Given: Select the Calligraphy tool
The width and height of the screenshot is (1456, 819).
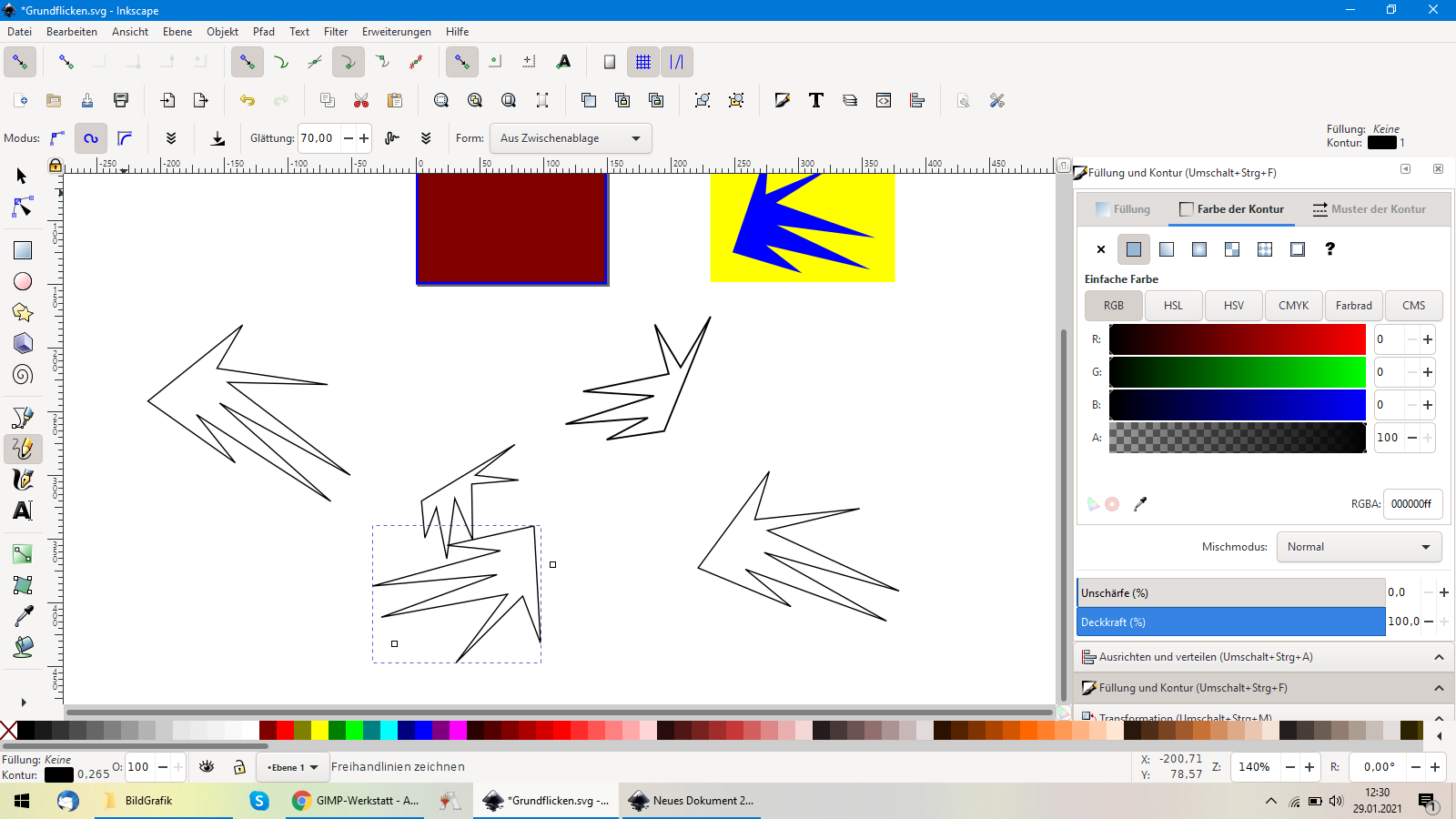Looking at the screenshot, I should 23,480.
